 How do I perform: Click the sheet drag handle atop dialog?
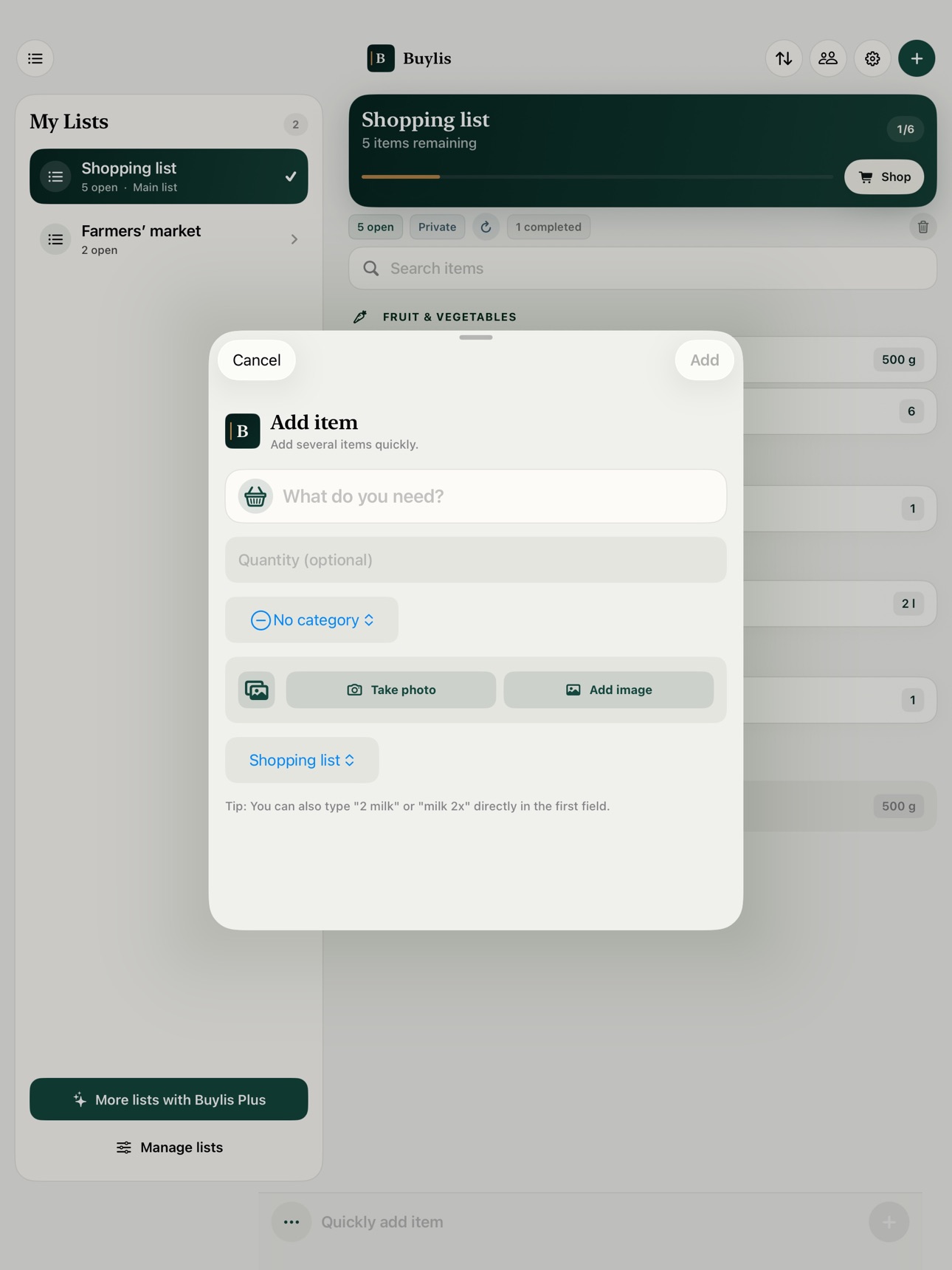tap(476, 337)
